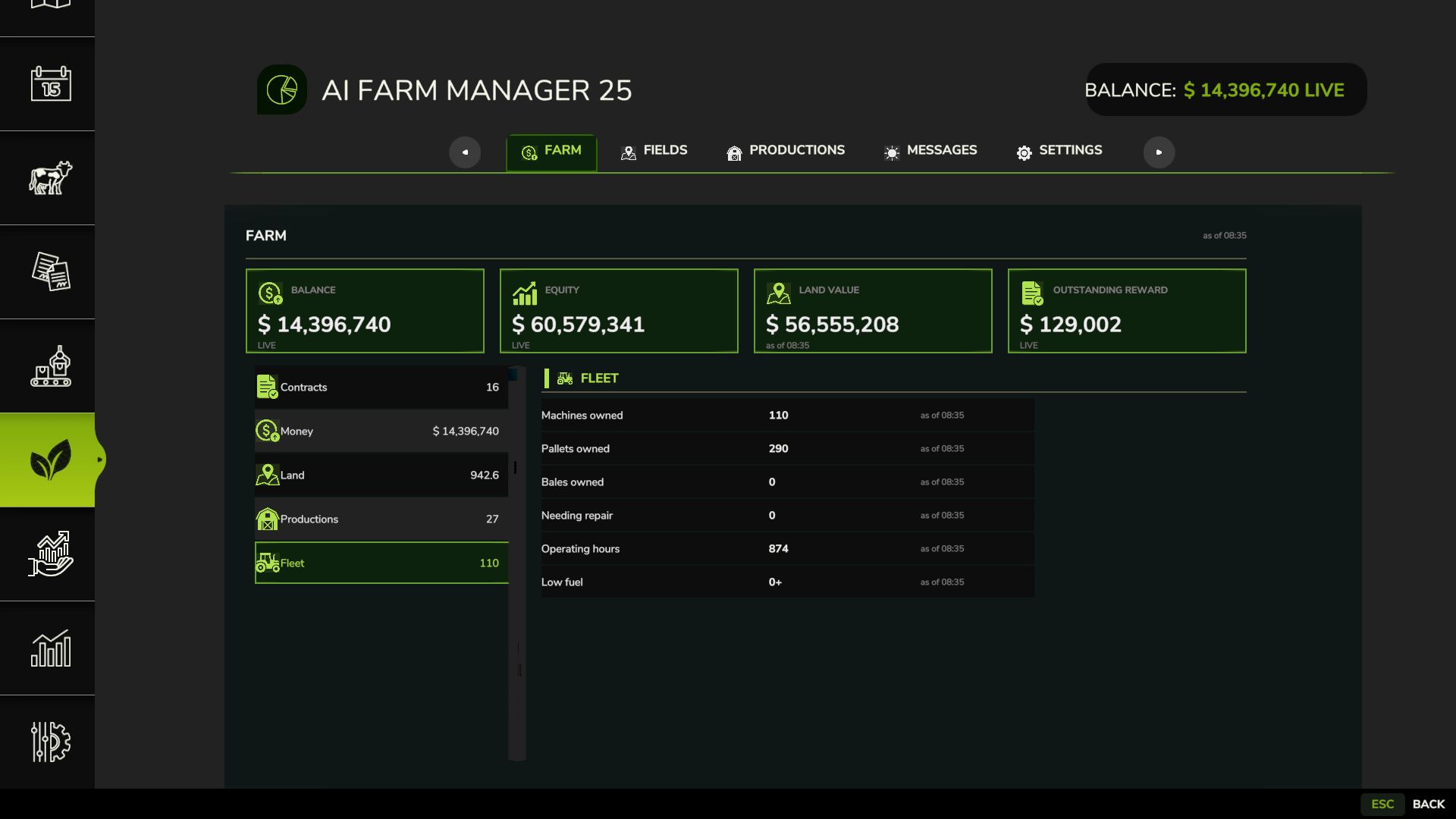Click the Productions barn icon in list
This screenshot has width=1456, height=819.
(x=267, y=519)
